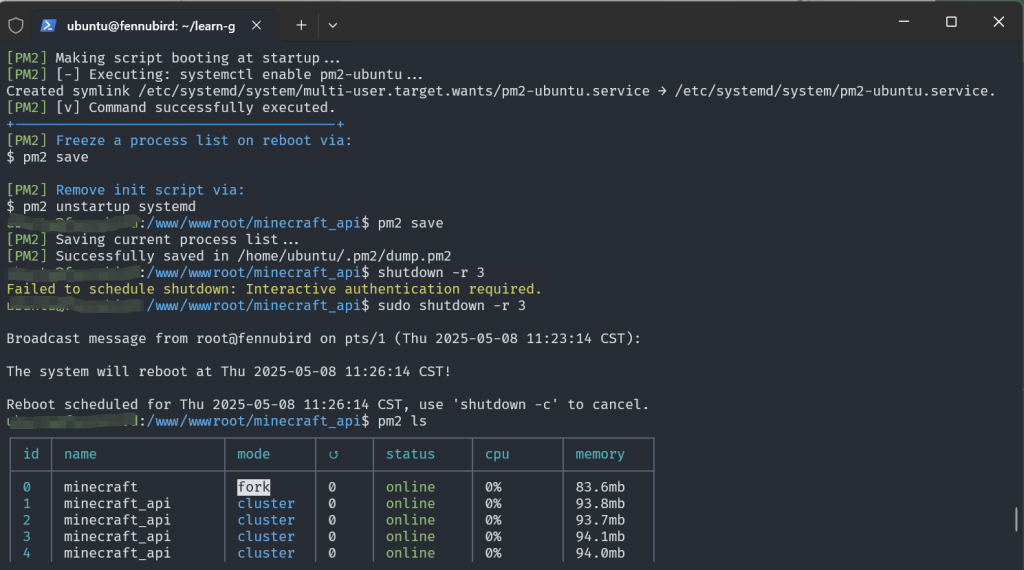1024x570 pixels.
Task: Click the restart-count arrow symbol in table header
Action: [x=333, y=454]
